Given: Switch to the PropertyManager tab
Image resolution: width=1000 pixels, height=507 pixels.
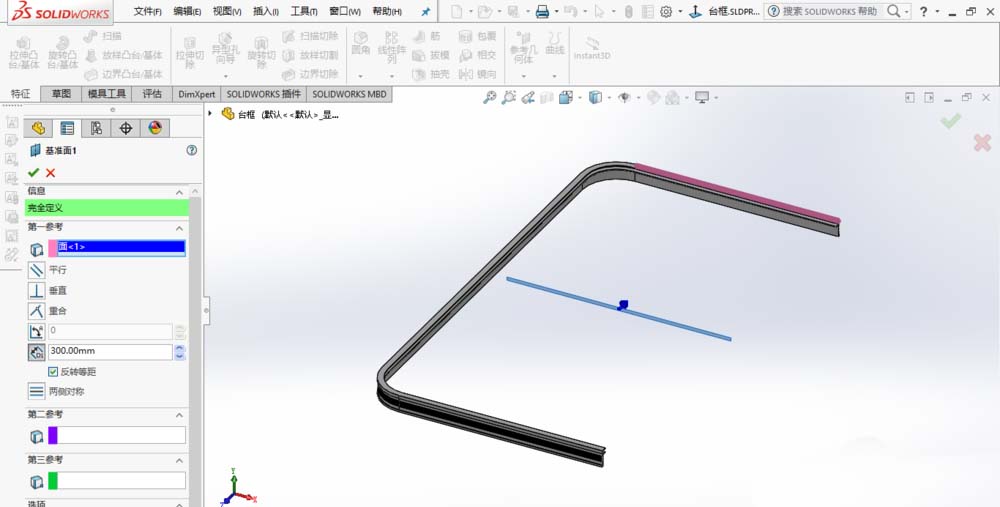Looking at the screenshot, I should pos(67,128).
